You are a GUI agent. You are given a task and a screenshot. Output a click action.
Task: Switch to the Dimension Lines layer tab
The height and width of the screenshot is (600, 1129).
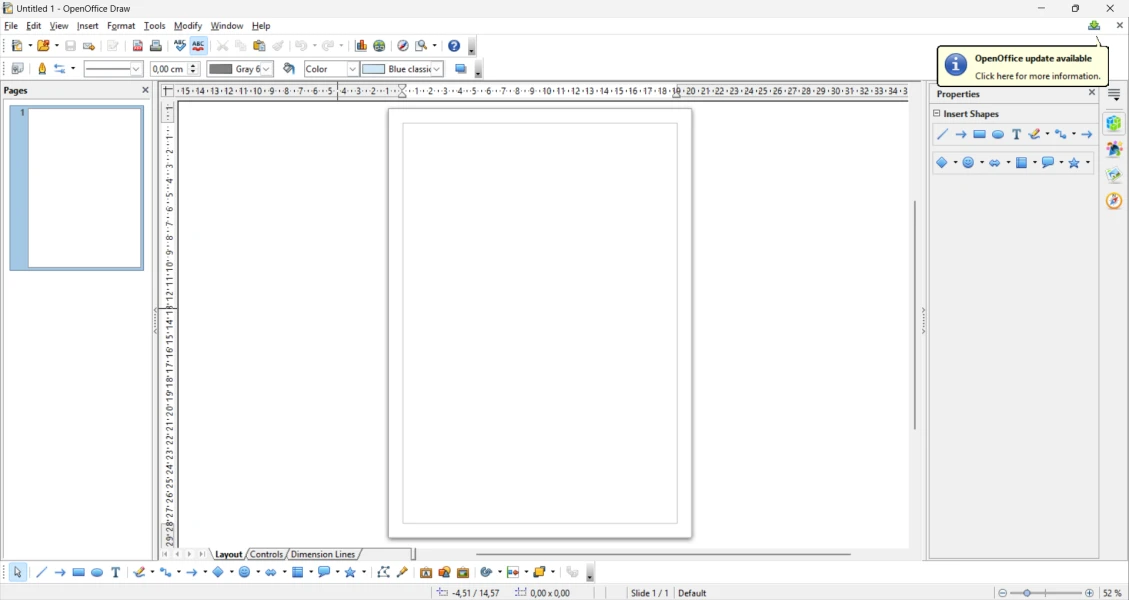[x=323, y=555]
